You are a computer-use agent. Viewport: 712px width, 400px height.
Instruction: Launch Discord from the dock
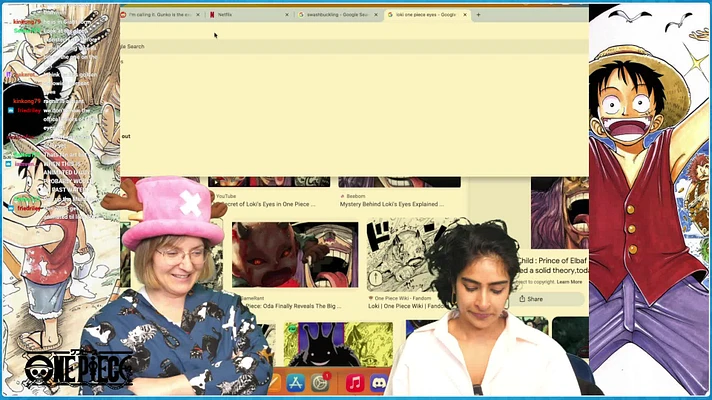pos(378,383)
